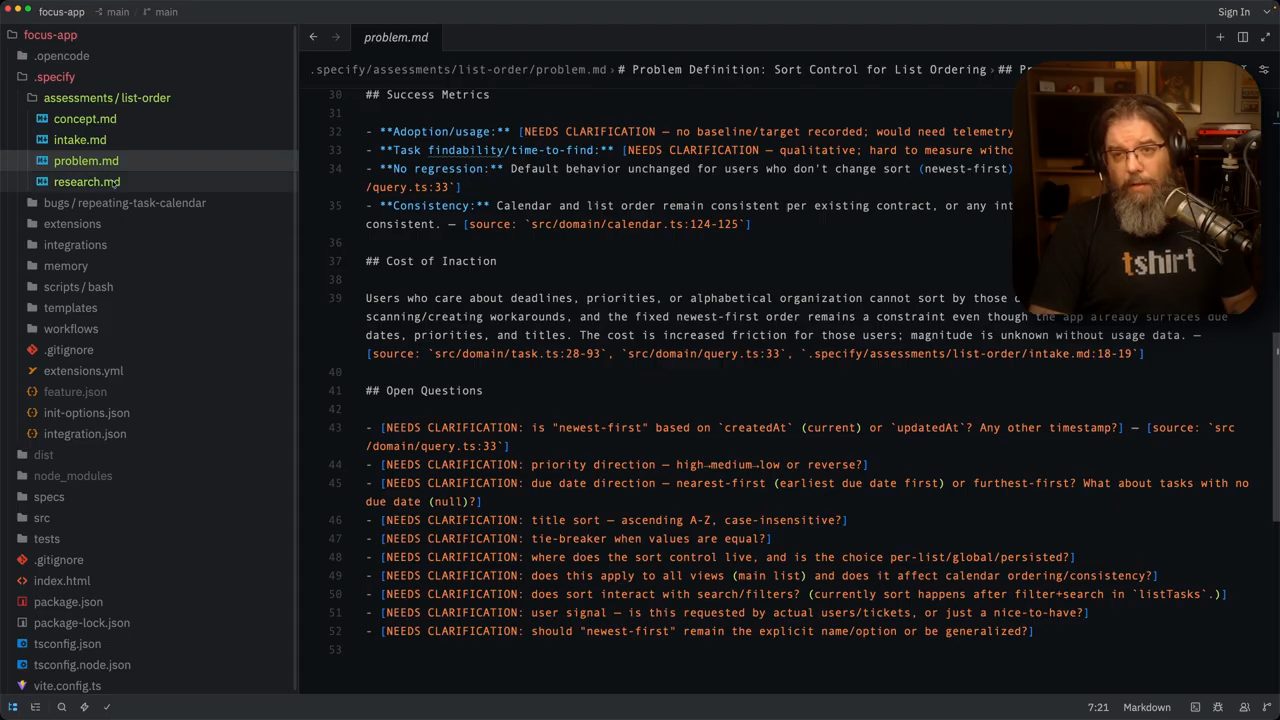This screenshot has width=1280, height=720.
Task: Open project search magnifier icon
Action: click(61, 707)
